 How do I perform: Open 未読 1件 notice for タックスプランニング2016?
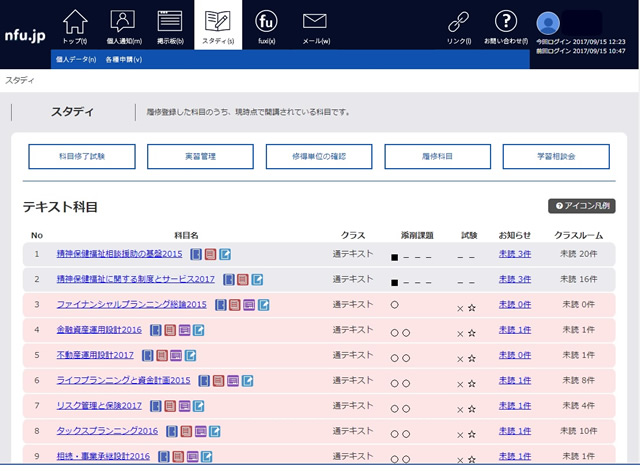[515, 431]
